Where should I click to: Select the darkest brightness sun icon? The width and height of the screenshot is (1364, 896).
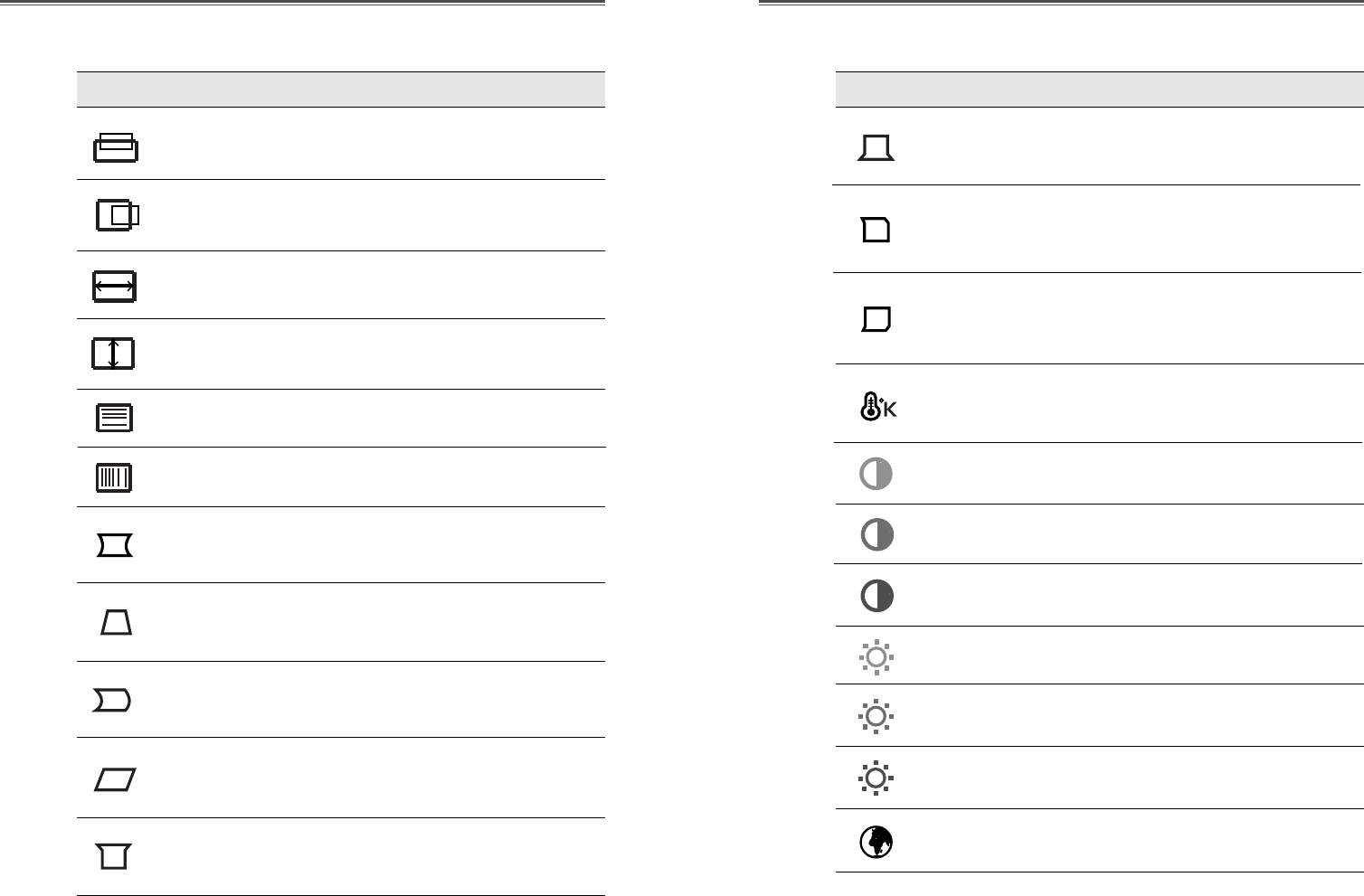(876, 778)
